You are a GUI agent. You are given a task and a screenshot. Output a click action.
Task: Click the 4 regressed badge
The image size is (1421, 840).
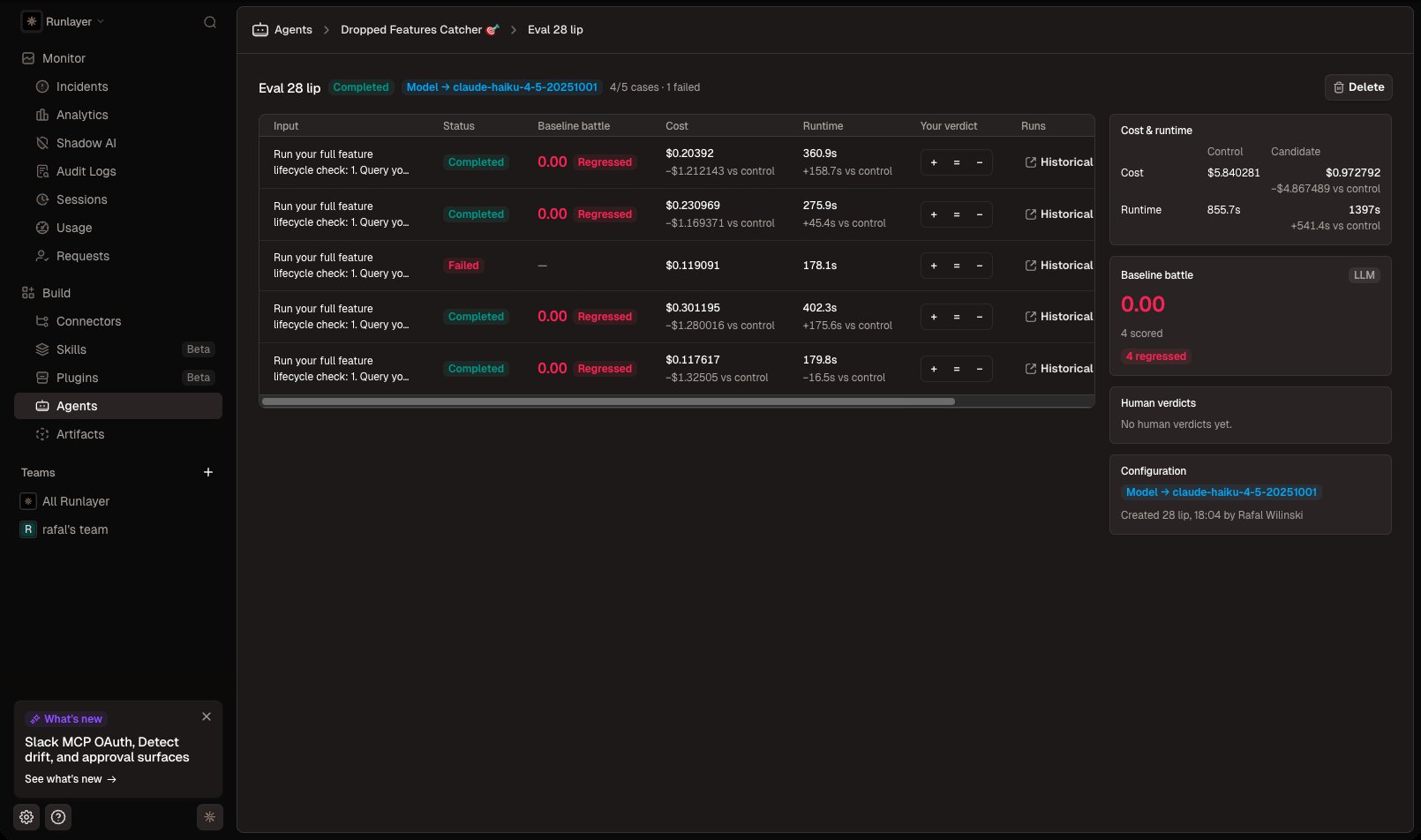click(x=1156, y=356)
